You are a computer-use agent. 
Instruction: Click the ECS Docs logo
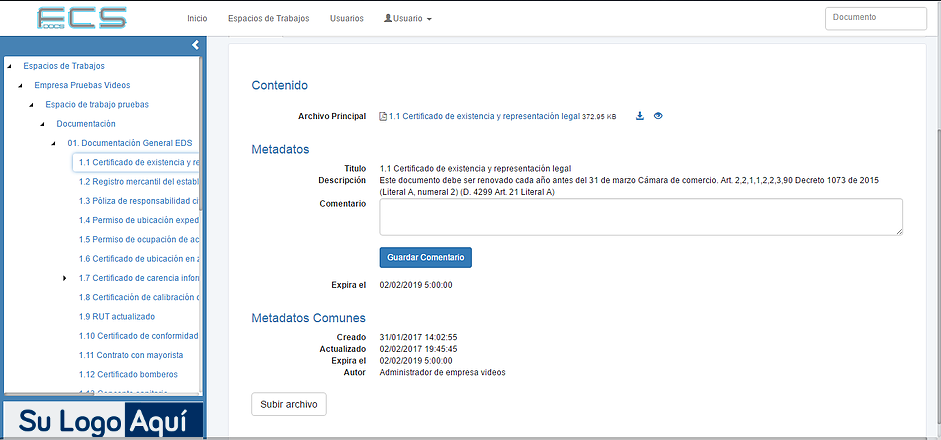(x=82, y=18)
